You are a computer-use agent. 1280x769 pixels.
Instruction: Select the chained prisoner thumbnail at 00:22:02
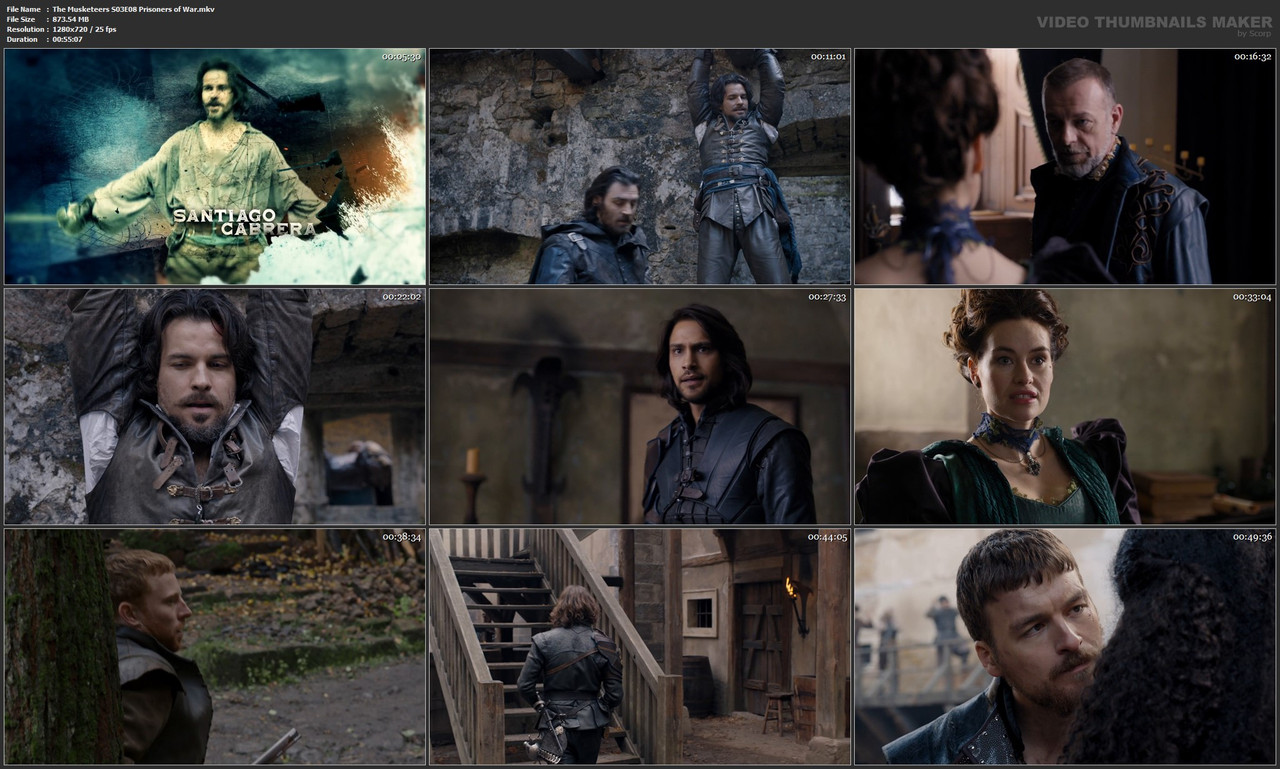(215, 406)
